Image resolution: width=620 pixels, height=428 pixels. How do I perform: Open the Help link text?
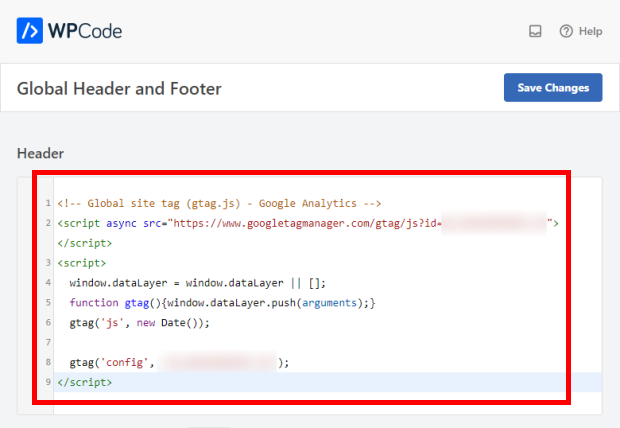click(590, 31)
